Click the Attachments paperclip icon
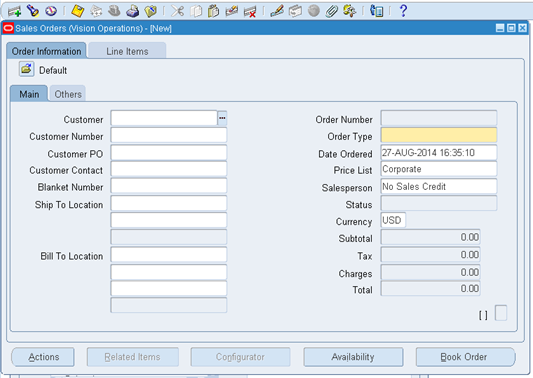This screenshot has height=378, width=533. click(x=331, y=11)
